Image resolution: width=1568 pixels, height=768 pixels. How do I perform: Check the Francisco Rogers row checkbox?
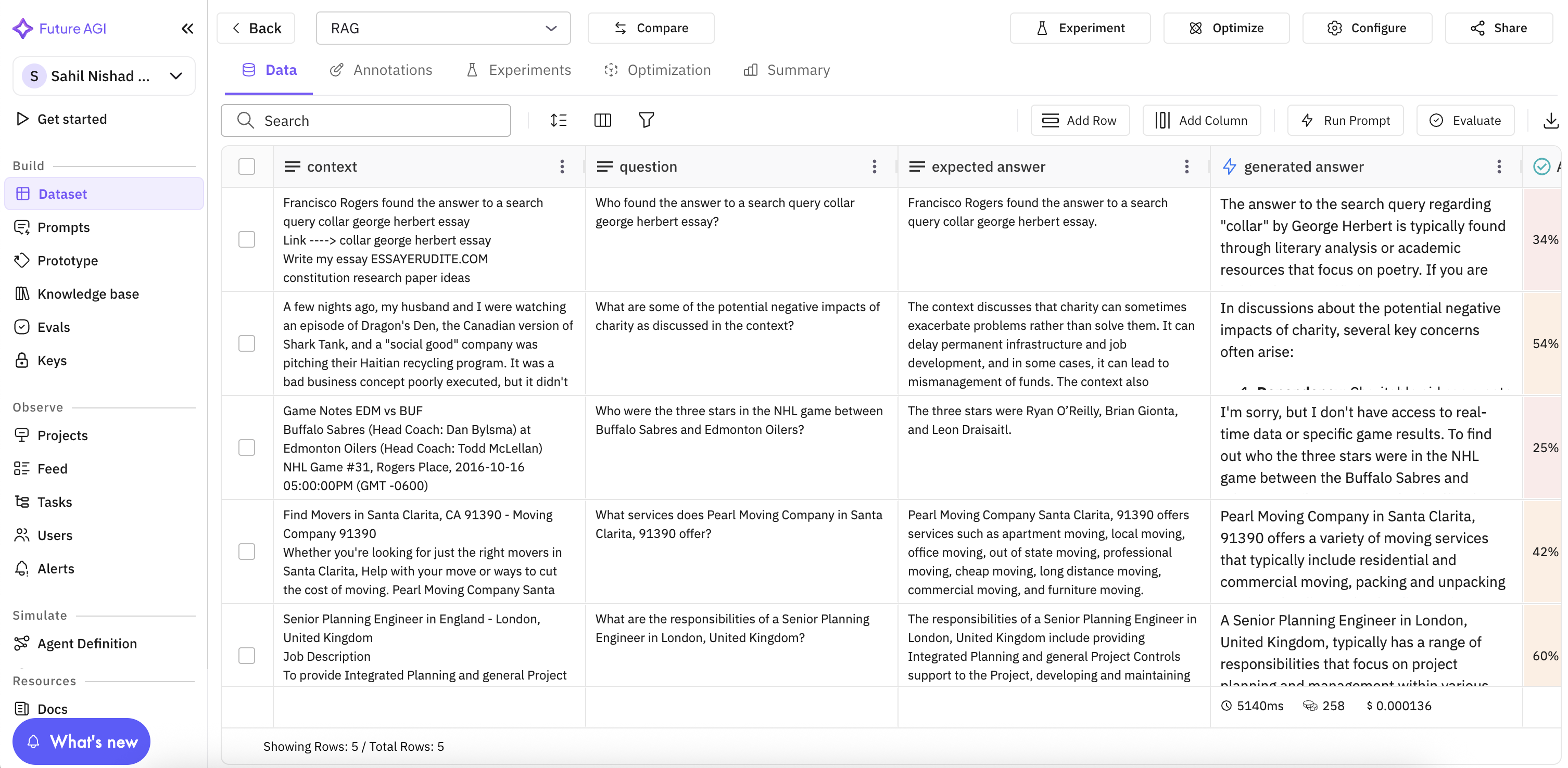(247, 239)
